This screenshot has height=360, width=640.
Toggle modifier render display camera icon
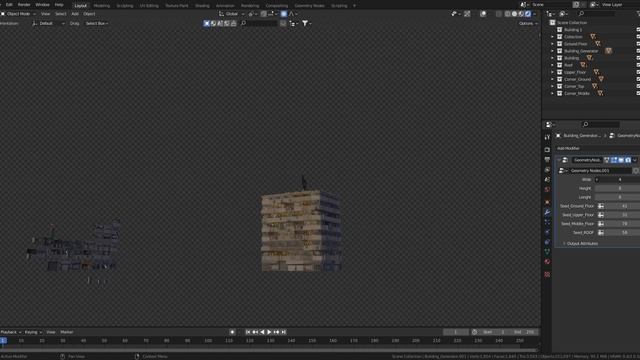click(x=628, y=160)
